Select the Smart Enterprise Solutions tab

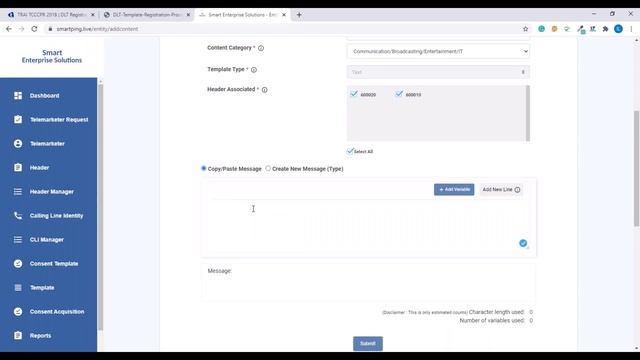(242, 15)
